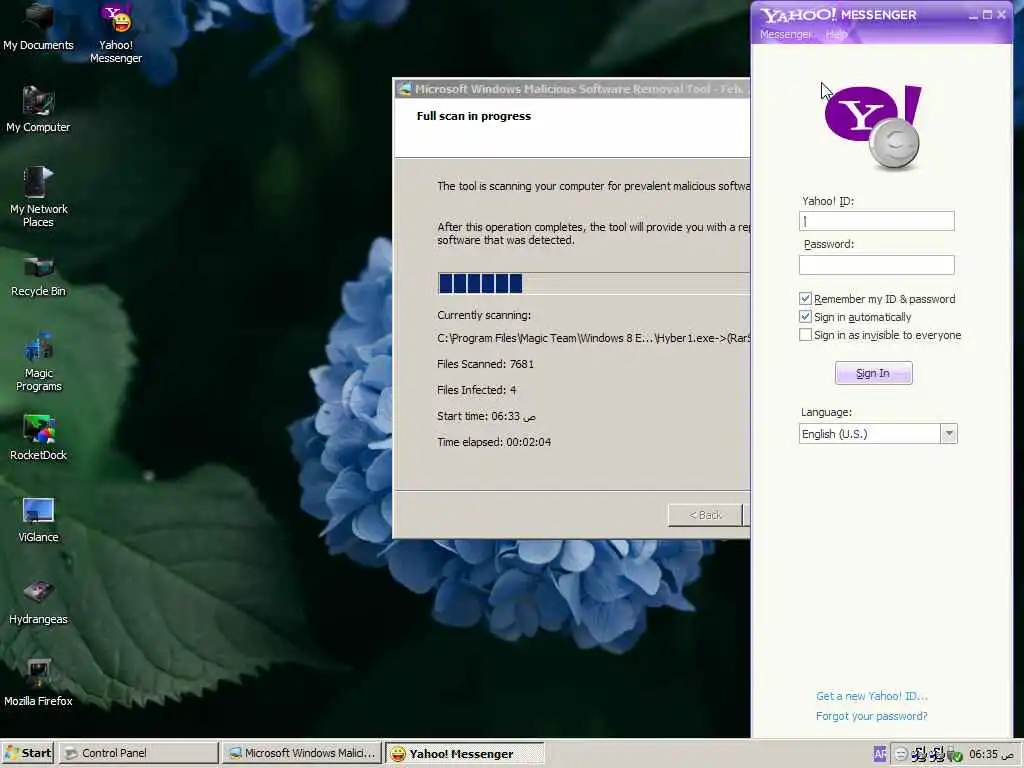Minimize the Yahoo Messenger window

click(973, 15)
